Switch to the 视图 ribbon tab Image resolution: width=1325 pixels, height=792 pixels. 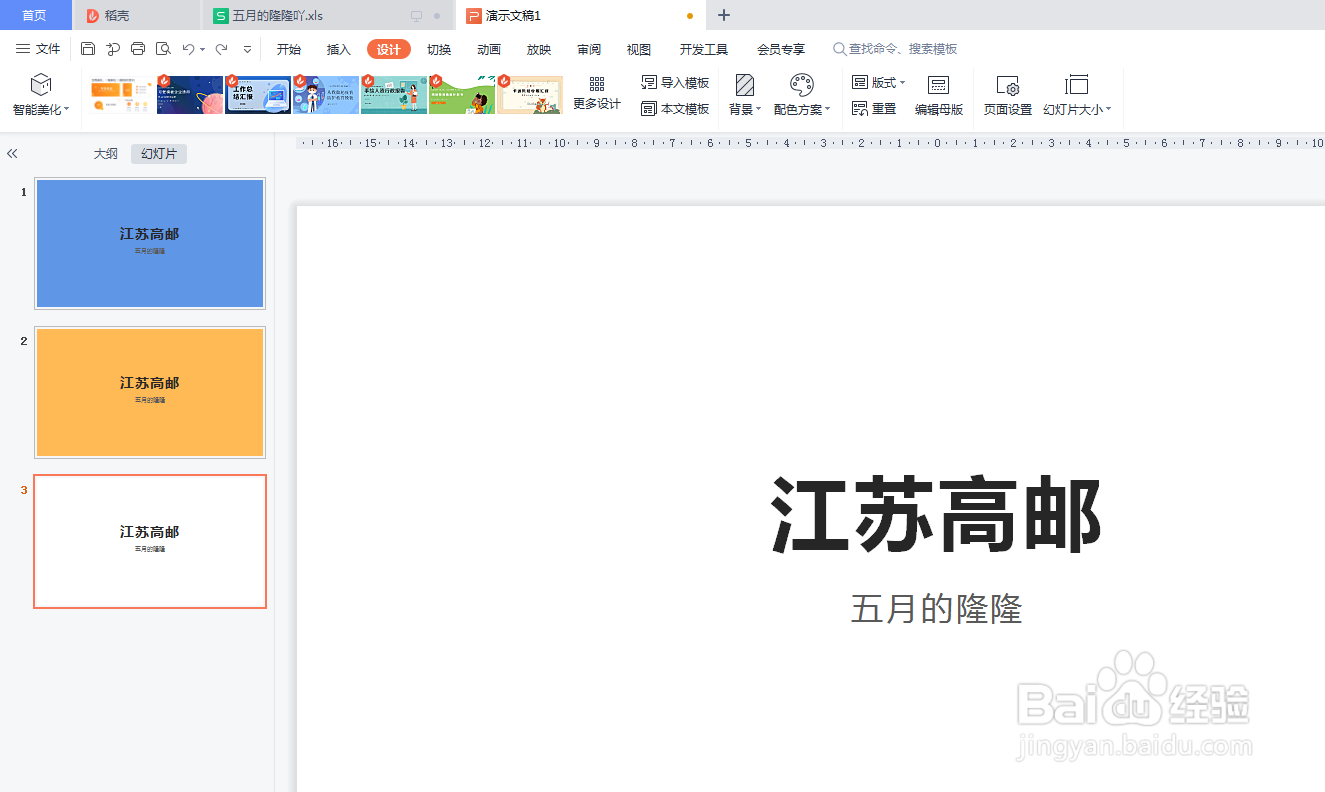pyautogui.click(x=639, y=49)
